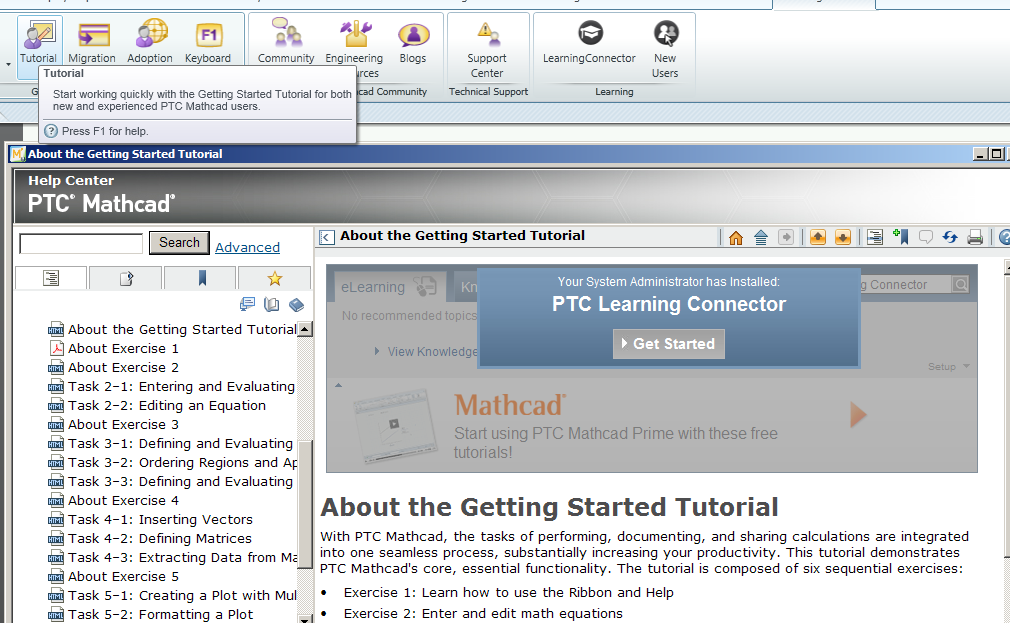
Task: Go to Help Center home icon
Action: (736, 238)
